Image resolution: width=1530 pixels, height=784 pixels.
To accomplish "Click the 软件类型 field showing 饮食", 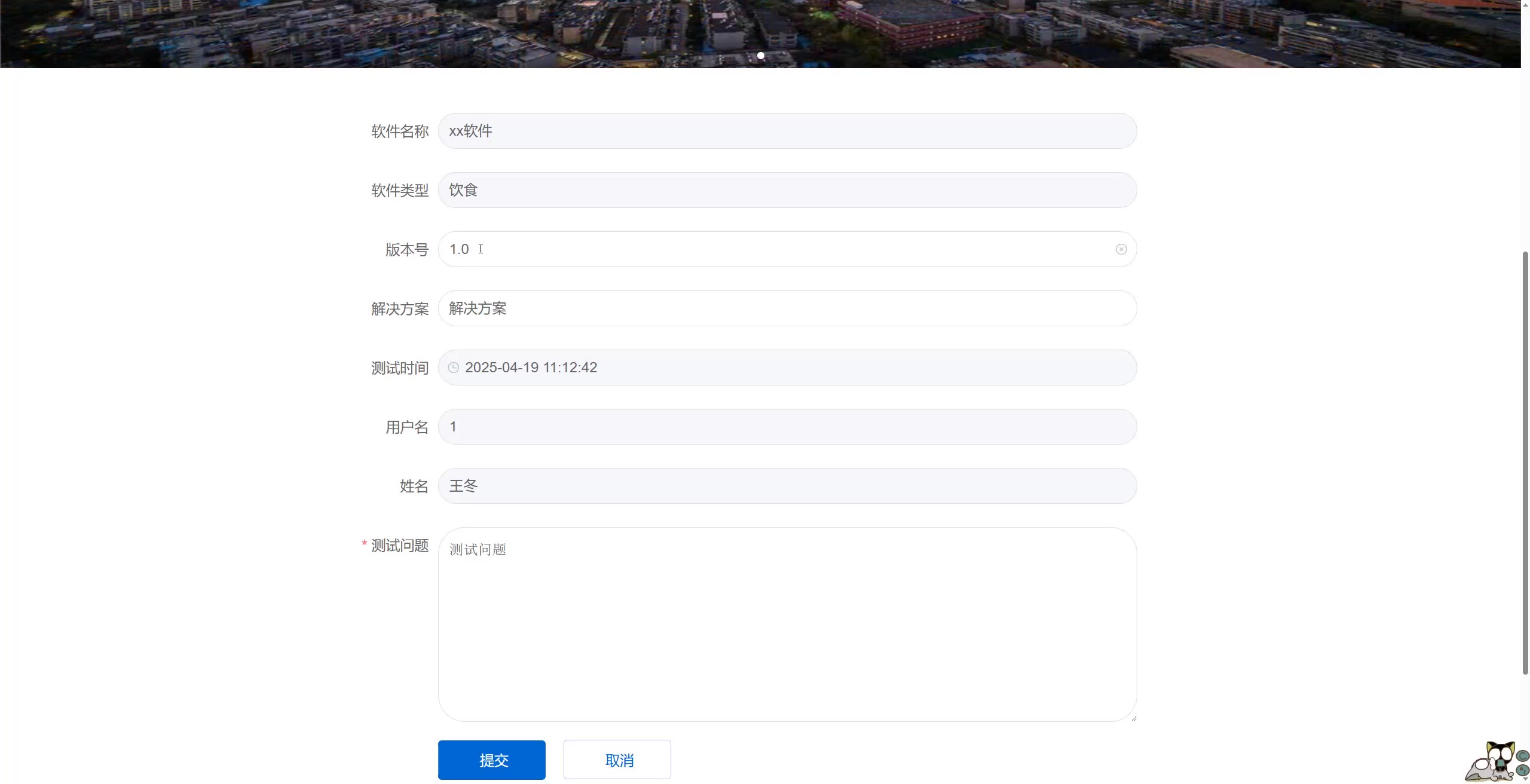I will 787,190.
